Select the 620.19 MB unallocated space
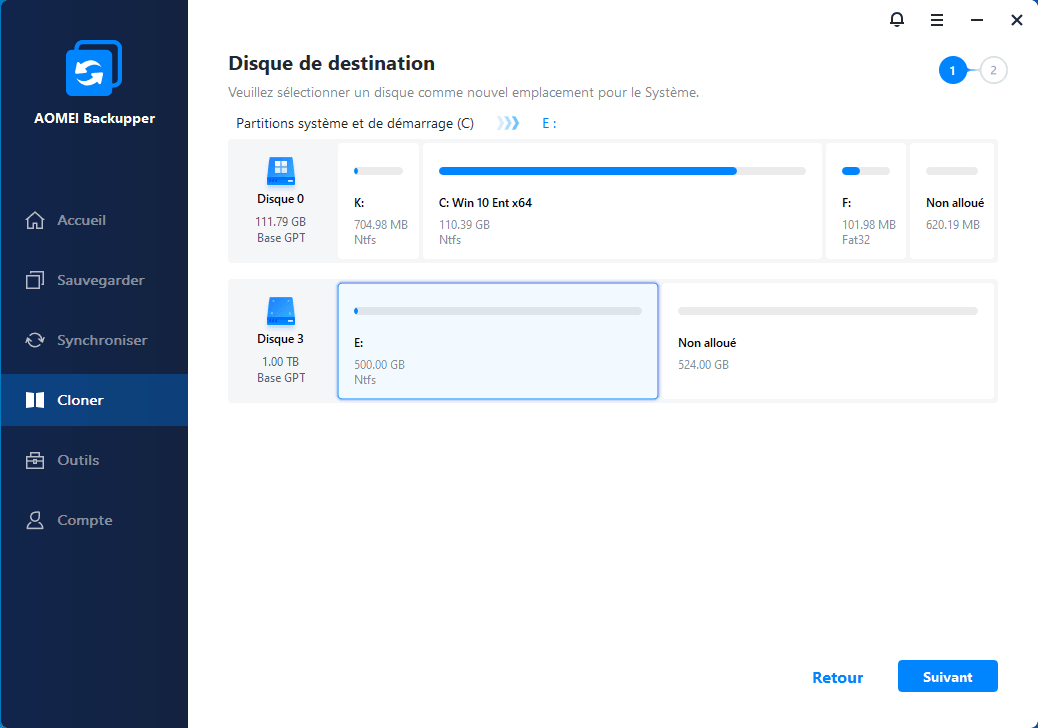This screenshot has height=728, width=1038. pyautogui.click(x=952, y=201)
